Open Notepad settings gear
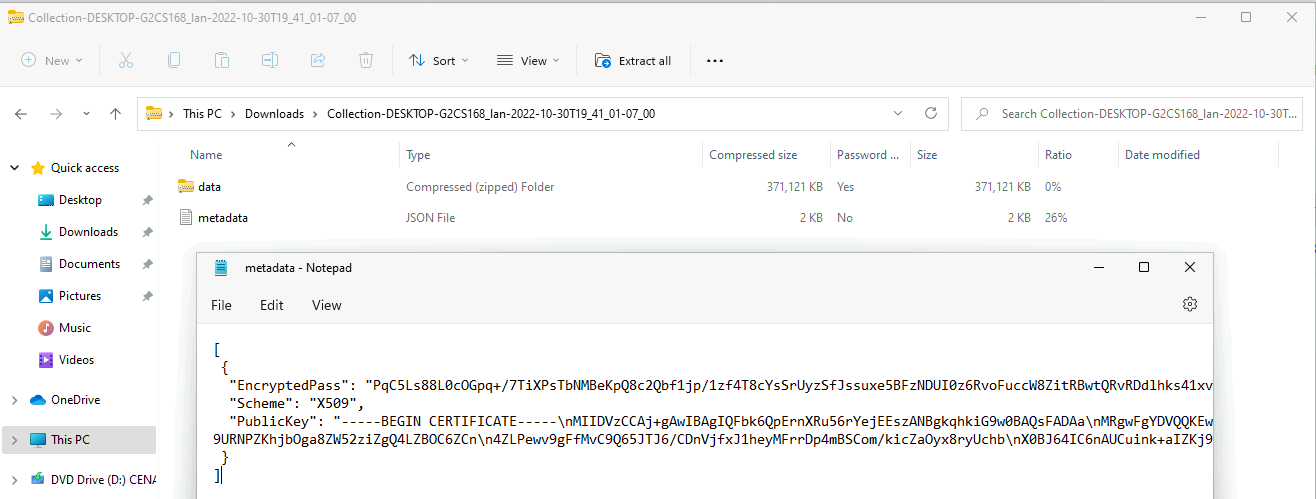This screenshot has width=1316, height=499. 1189,305
